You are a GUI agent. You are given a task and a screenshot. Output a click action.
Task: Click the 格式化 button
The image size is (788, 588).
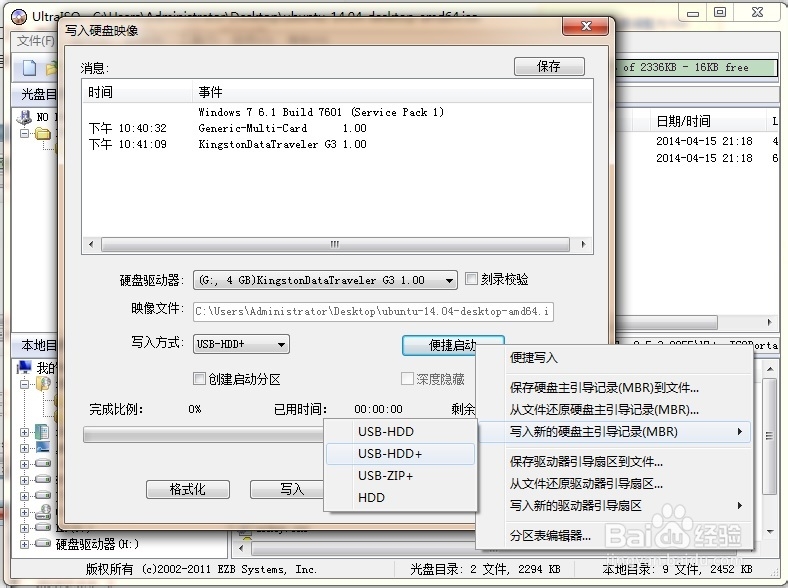click(x=188, y=489)
